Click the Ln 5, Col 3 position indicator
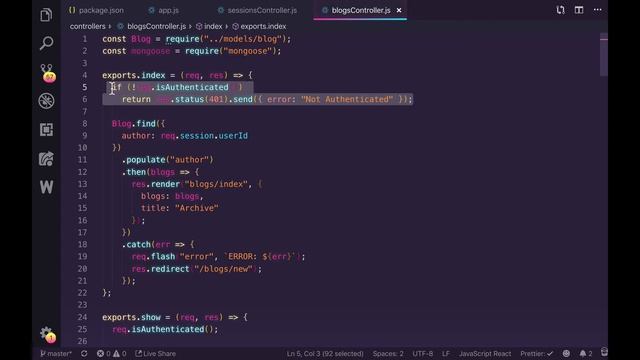 (x=325, y=353)
